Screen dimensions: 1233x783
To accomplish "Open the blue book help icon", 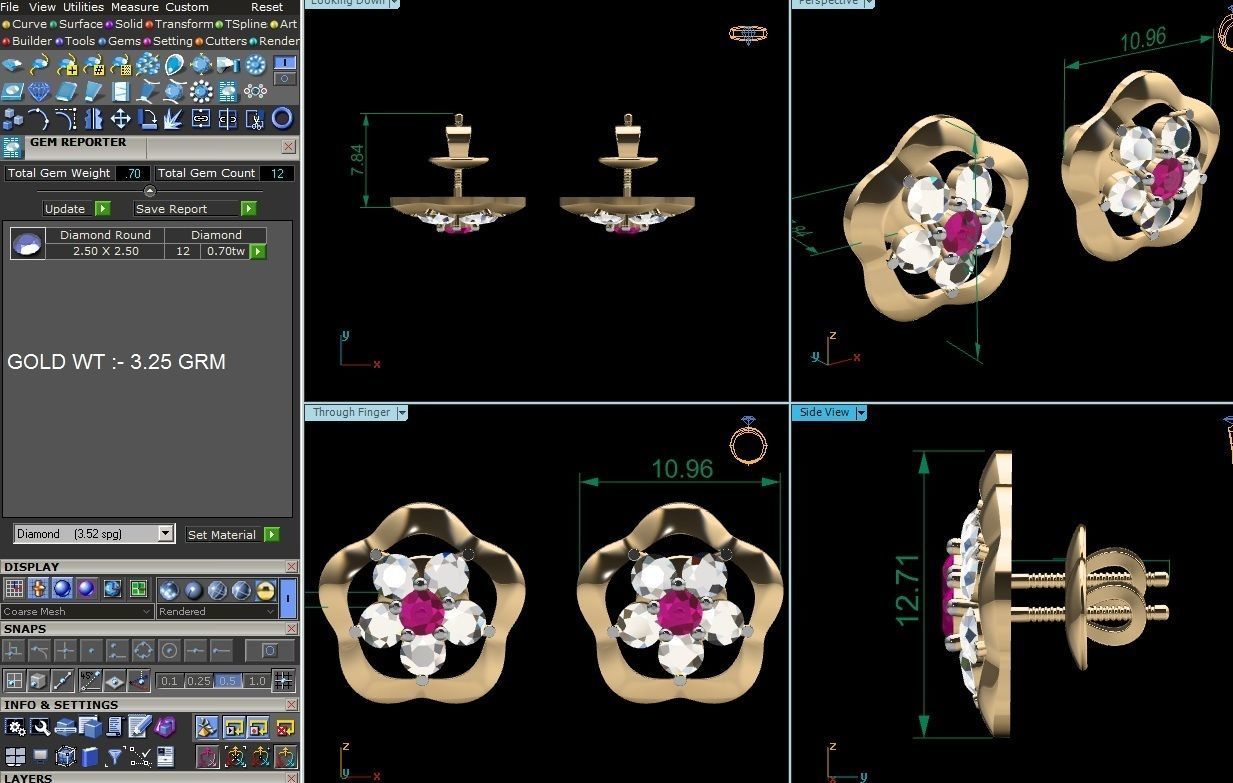I will tap(90, 757).
